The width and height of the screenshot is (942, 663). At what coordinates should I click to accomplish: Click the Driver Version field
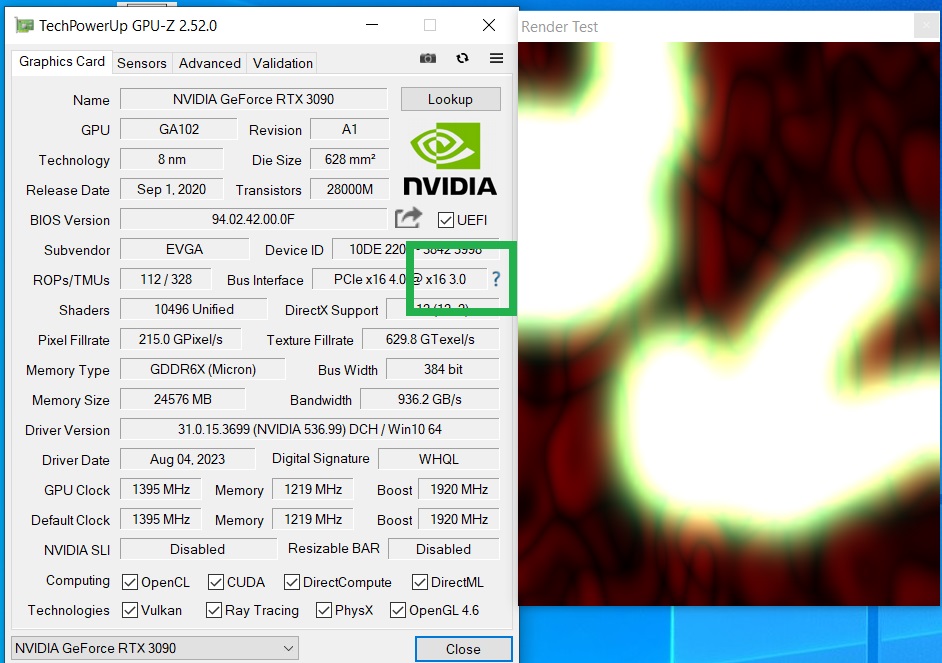[x=309, y=429]
